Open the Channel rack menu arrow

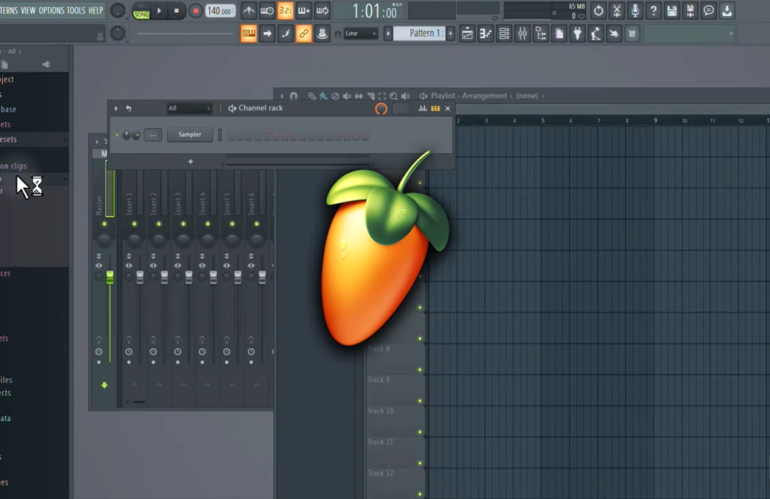click(x=116, y=109)
